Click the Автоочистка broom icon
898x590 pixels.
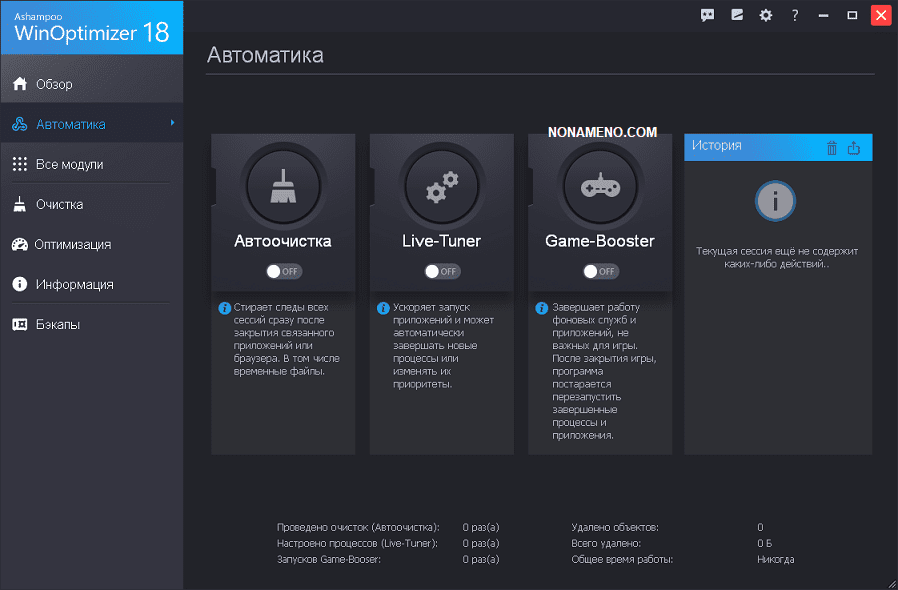coord(282,188)
